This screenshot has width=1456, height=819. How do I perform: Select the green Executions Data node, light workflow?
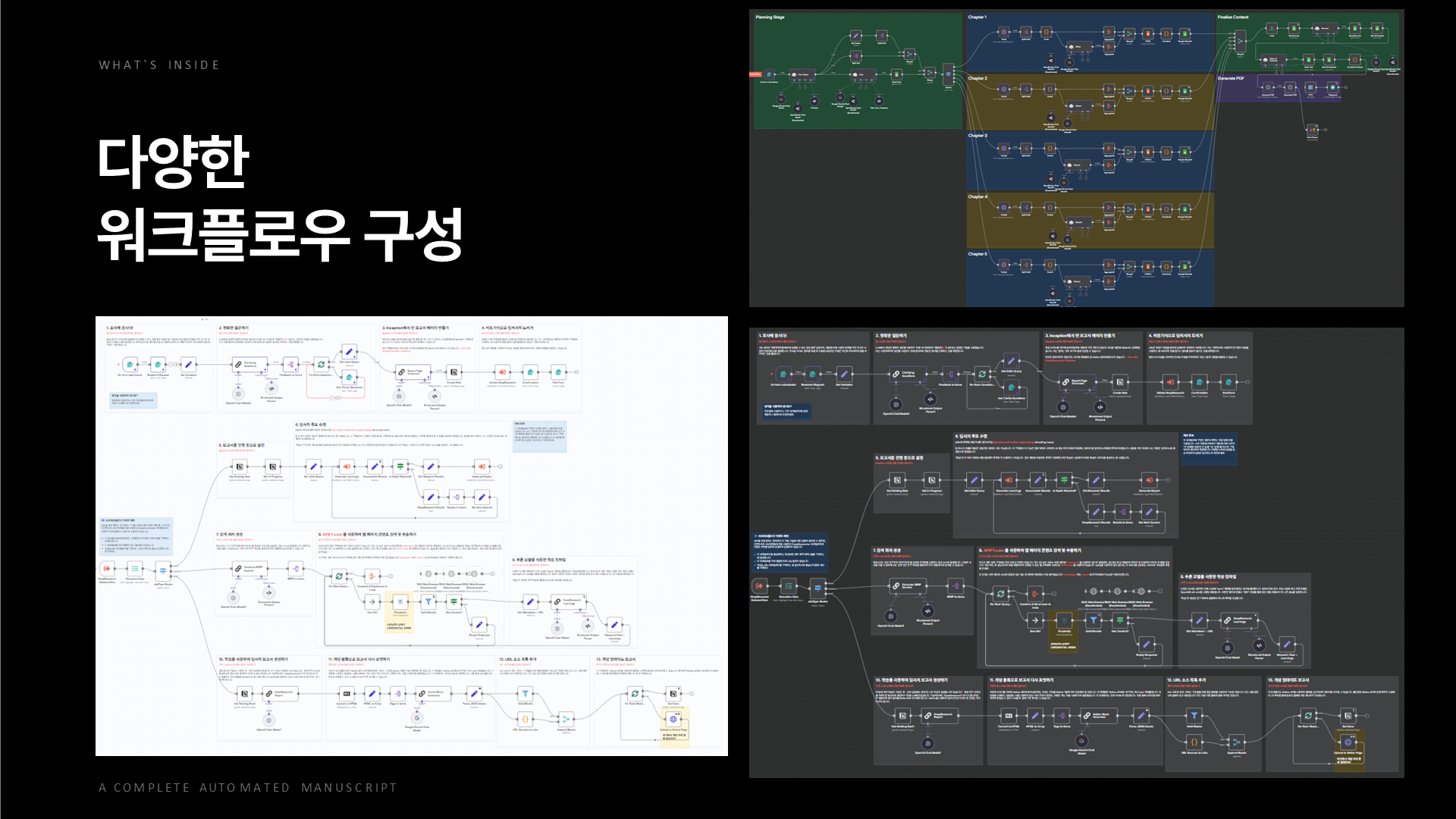[x=135, y=569]
